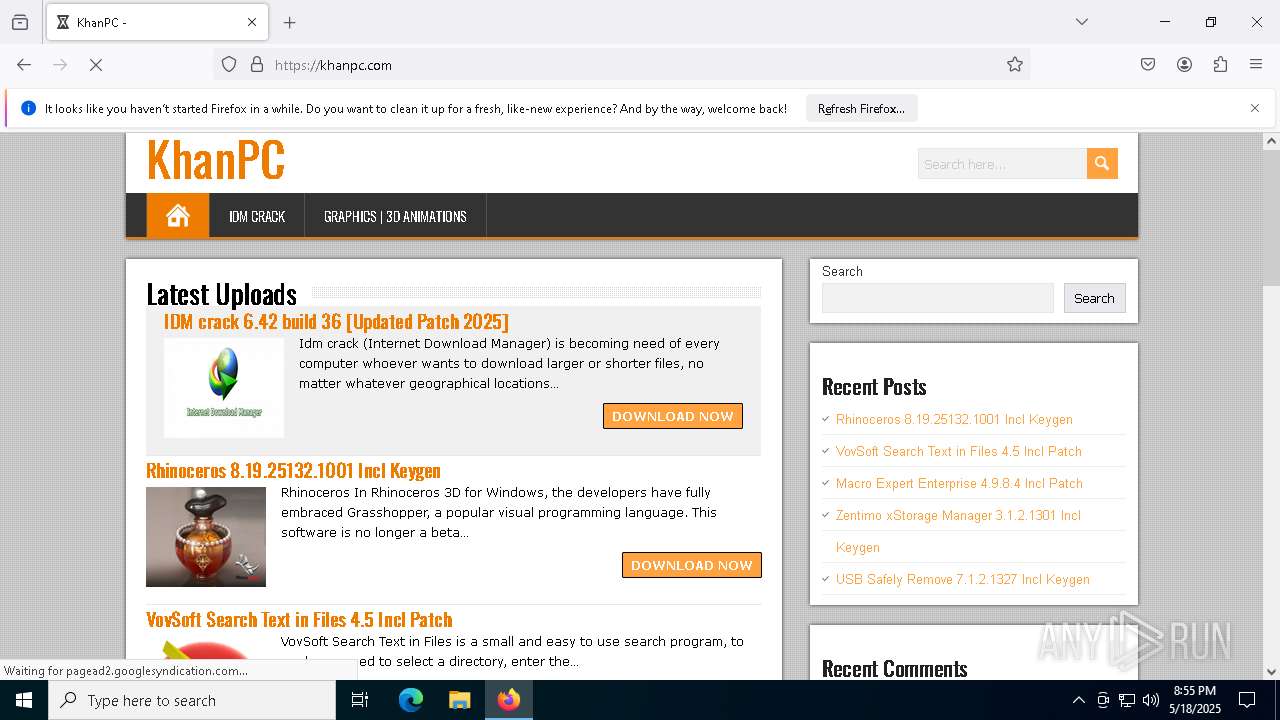Open the clock showing 8:55 PM
This screenshot has width=1280, height=720.
[1195, 700]
